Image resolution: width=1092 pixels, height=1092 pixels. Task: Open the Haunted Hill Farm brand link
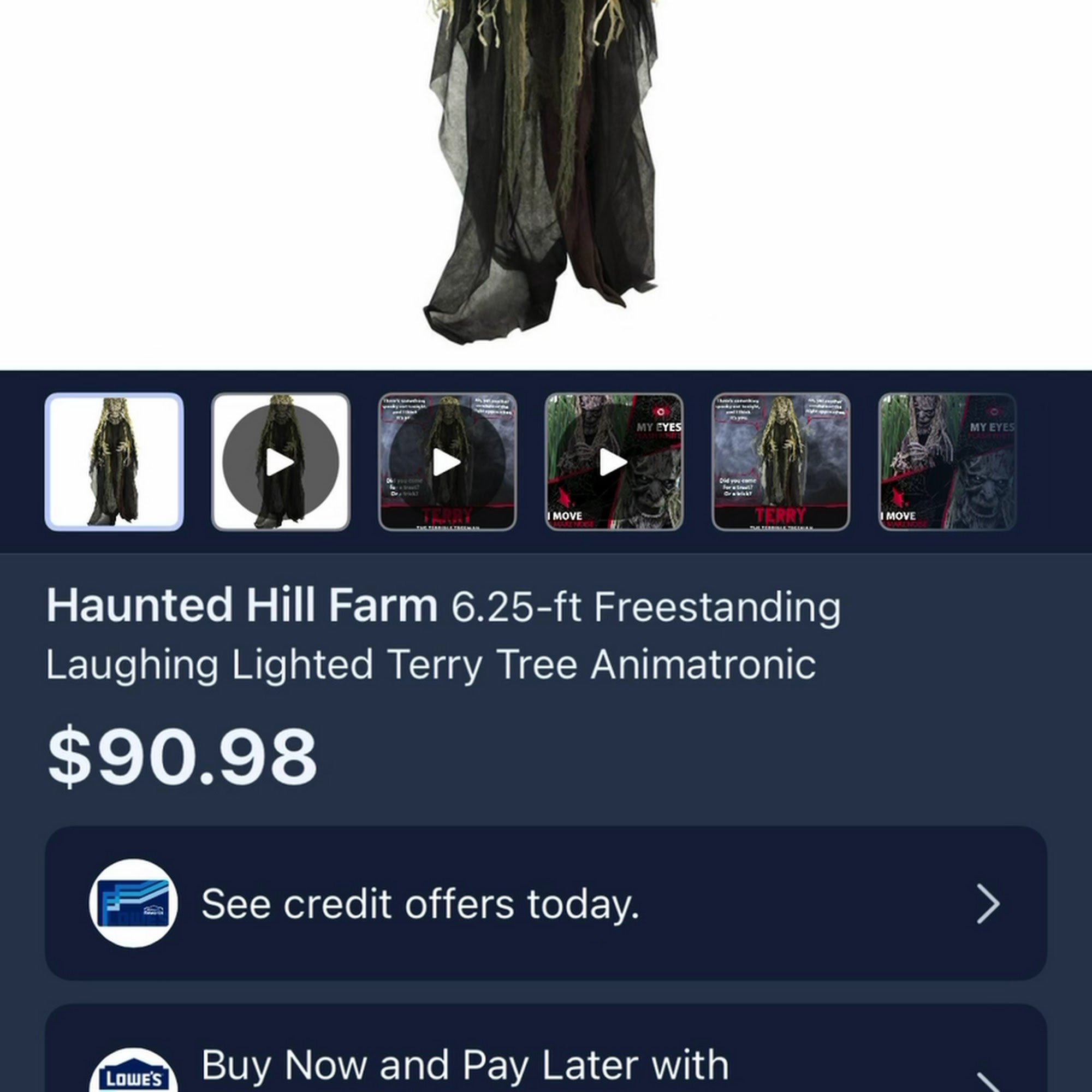click(x=242, y=606)
